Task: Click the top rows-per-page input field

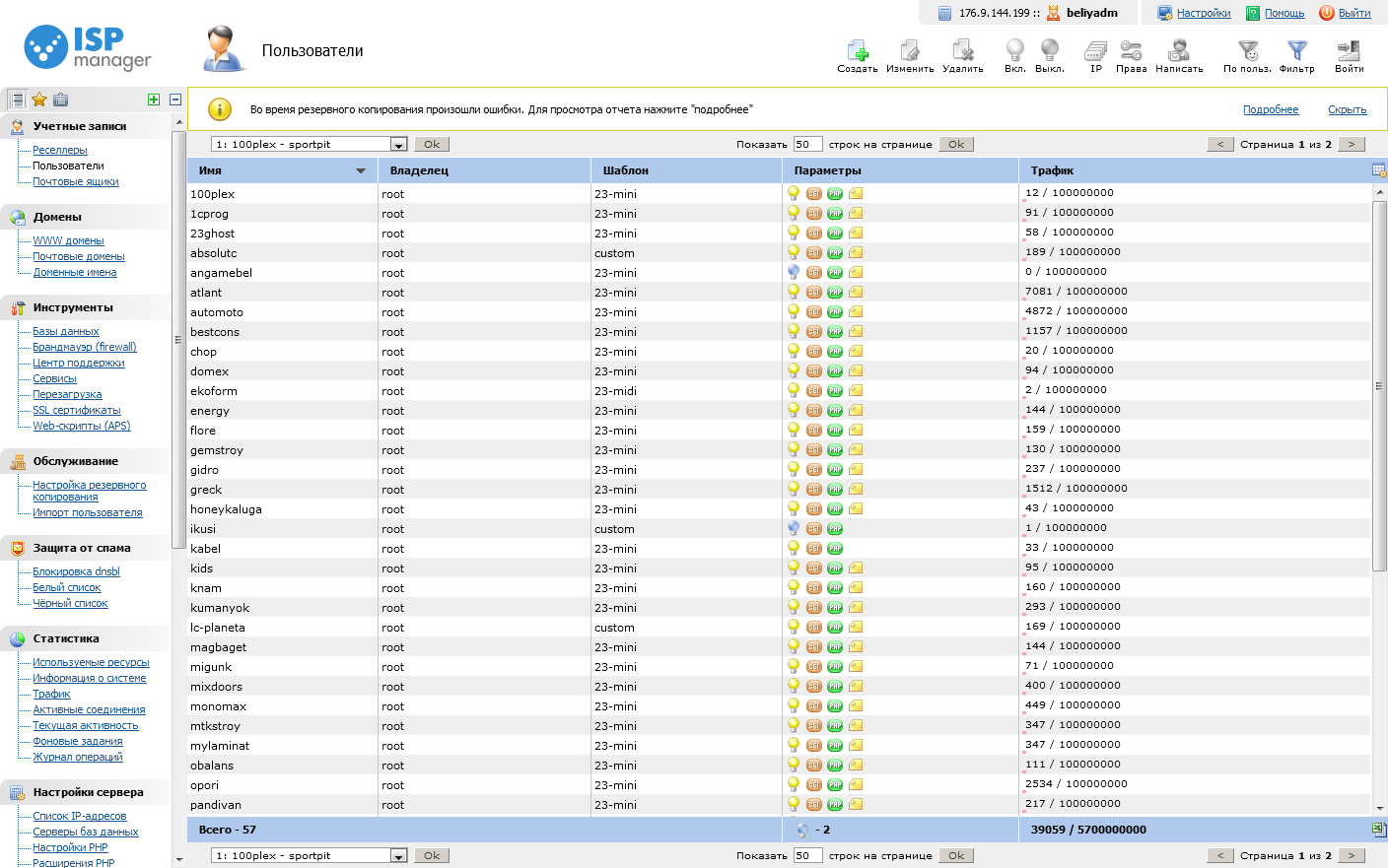Action: pyautogui.click(x=807, y=144)
